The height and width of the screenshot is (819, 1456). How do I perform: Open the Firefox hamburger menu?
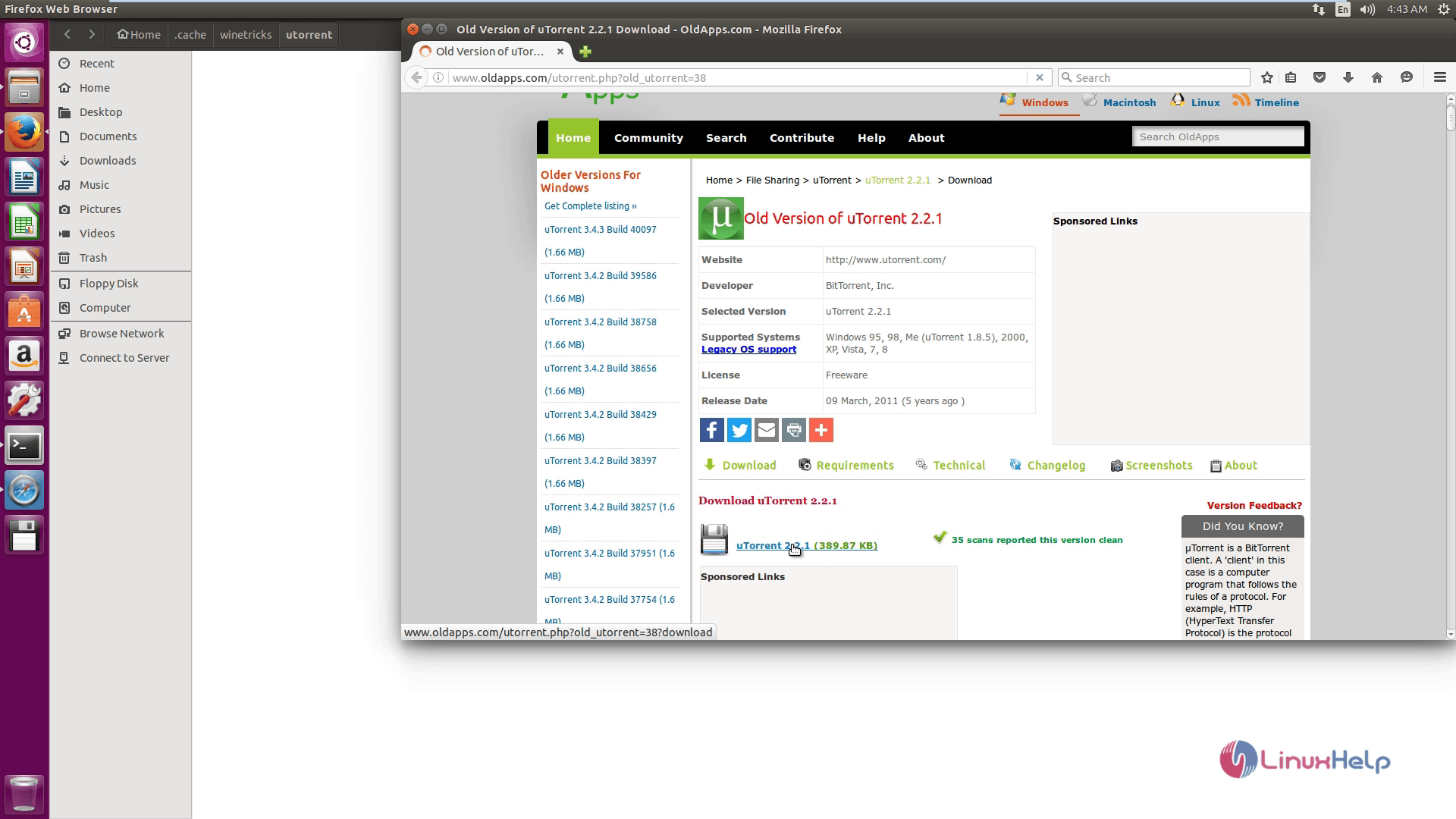tap(1440, 77)
